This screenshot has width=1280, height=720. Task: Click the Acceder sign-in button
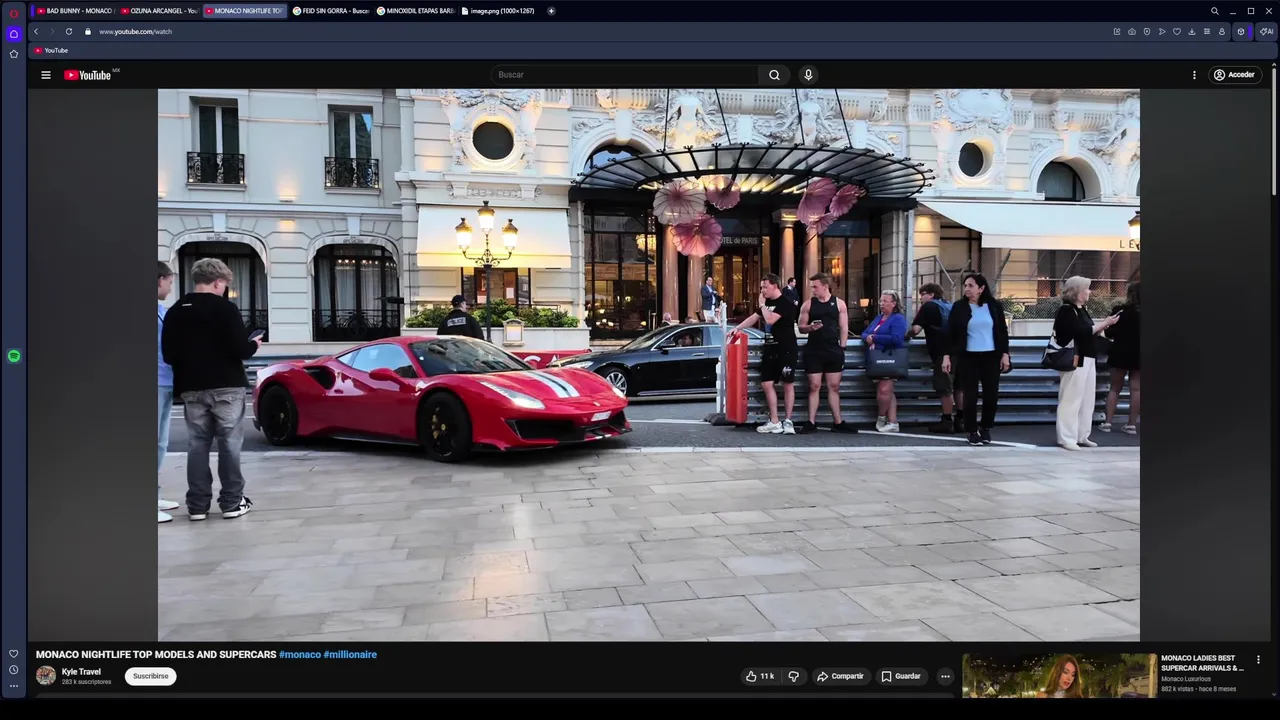[1234, 75]
